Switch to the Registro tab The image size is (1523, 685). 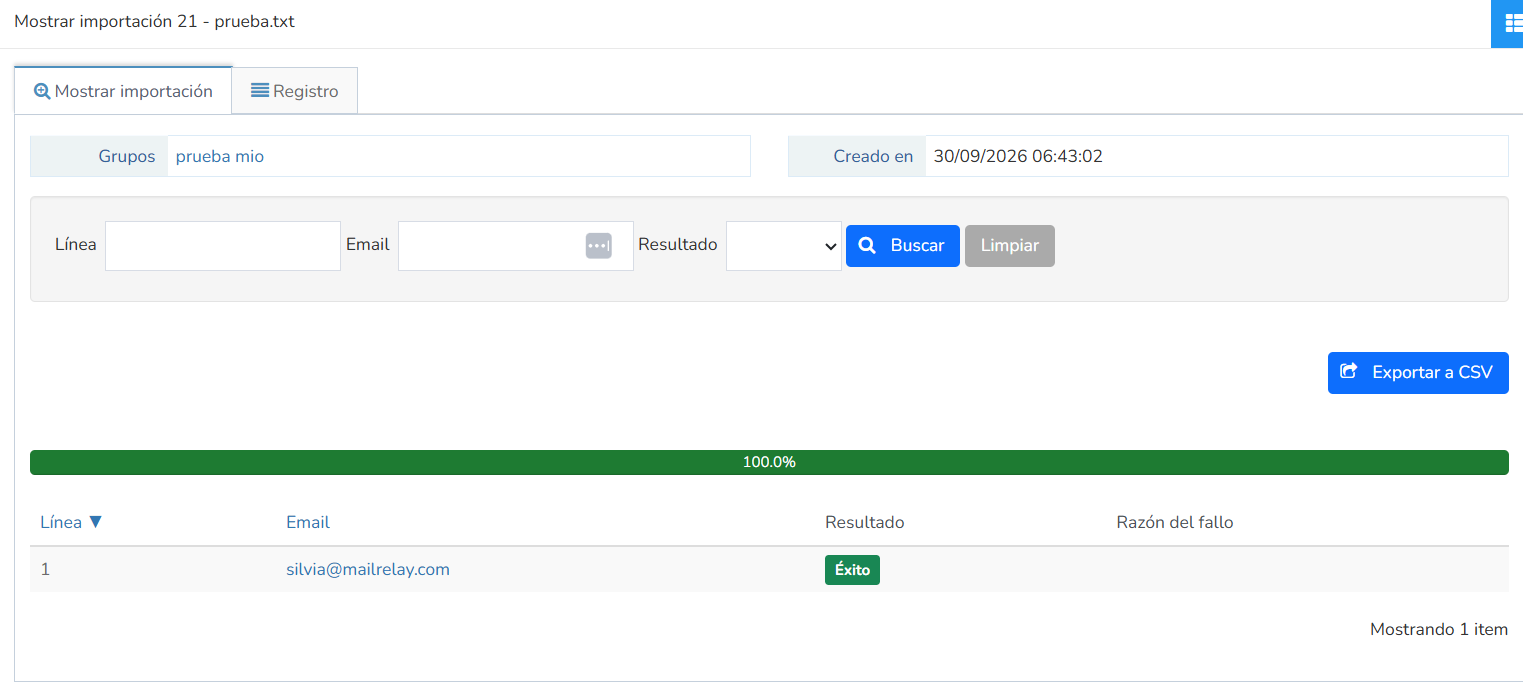[295, 91]
